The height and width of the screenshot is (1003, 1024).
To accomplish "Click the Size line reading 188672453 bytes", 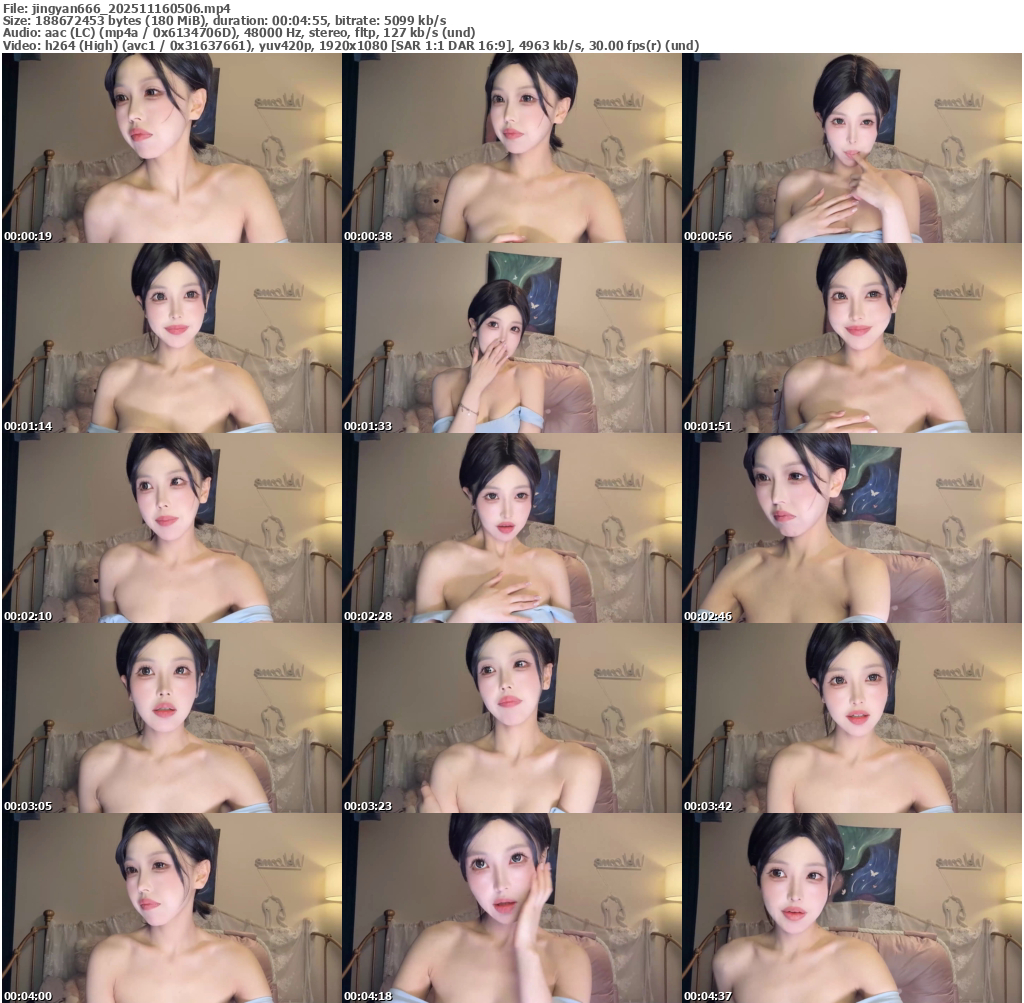I will (x=225, y=20).
